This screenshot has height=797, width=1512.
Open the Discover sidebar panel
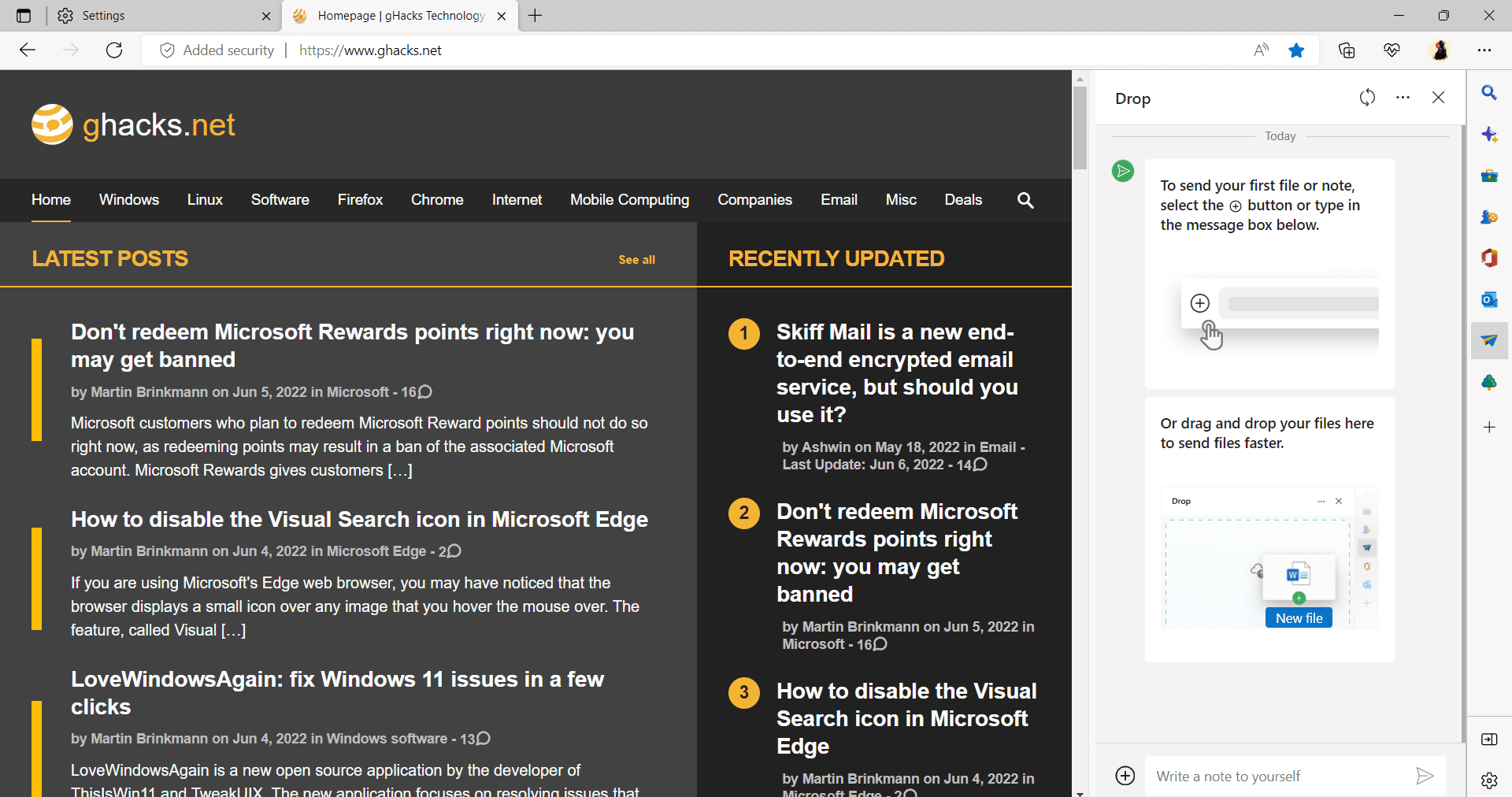[1489, 134]
